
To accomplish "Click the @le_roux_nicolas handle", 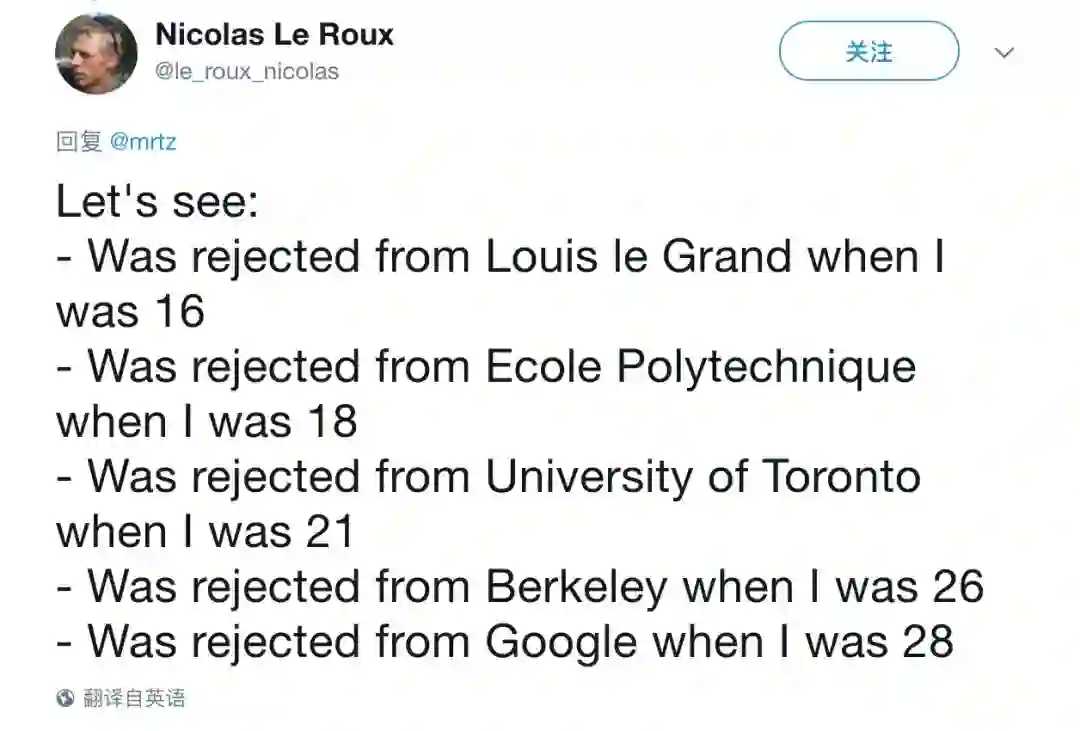I will pyautogui.click(x=247, y=72).
